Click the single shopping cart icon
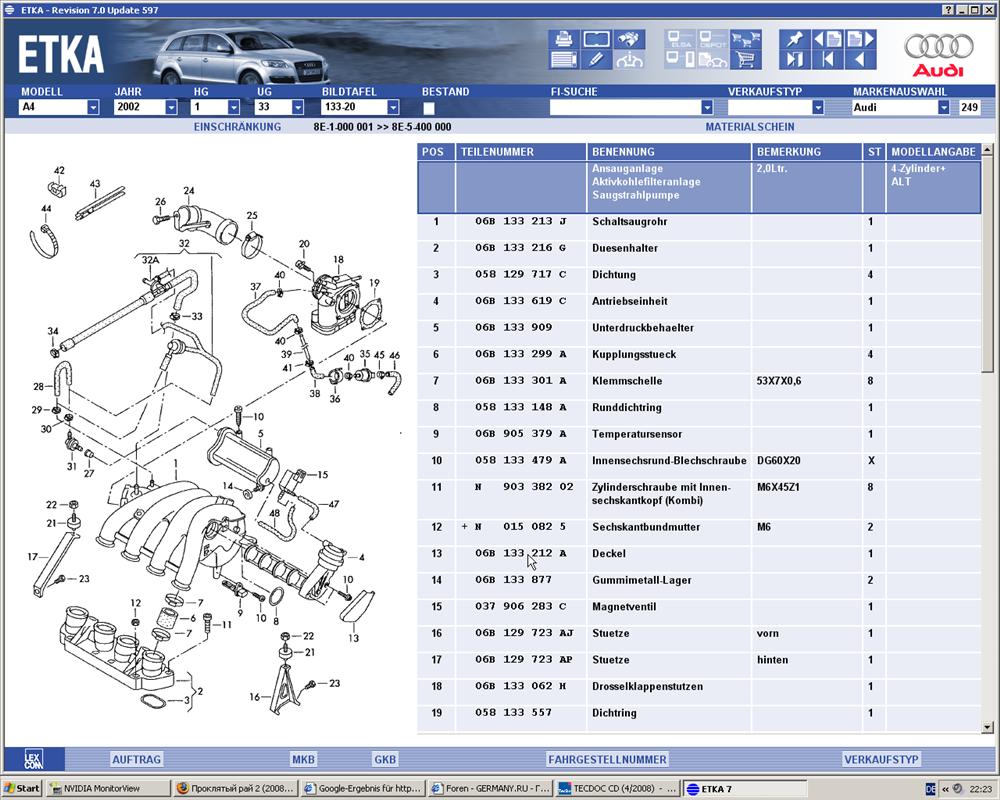1000x800 pixels. [746, 59]
